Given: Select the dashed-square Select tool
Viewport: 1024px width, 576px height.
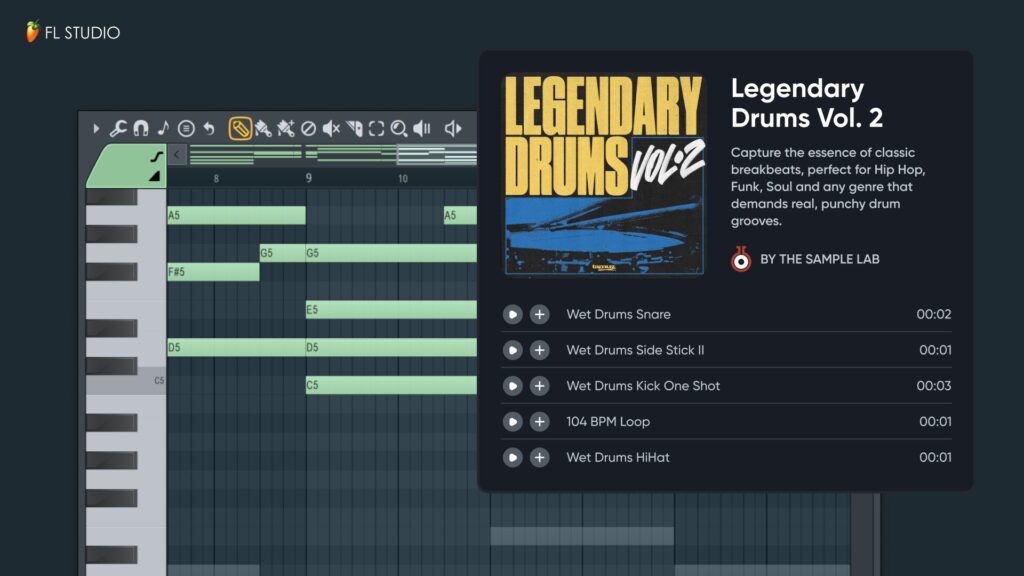Looking at the screenshot, I should 376,129.
